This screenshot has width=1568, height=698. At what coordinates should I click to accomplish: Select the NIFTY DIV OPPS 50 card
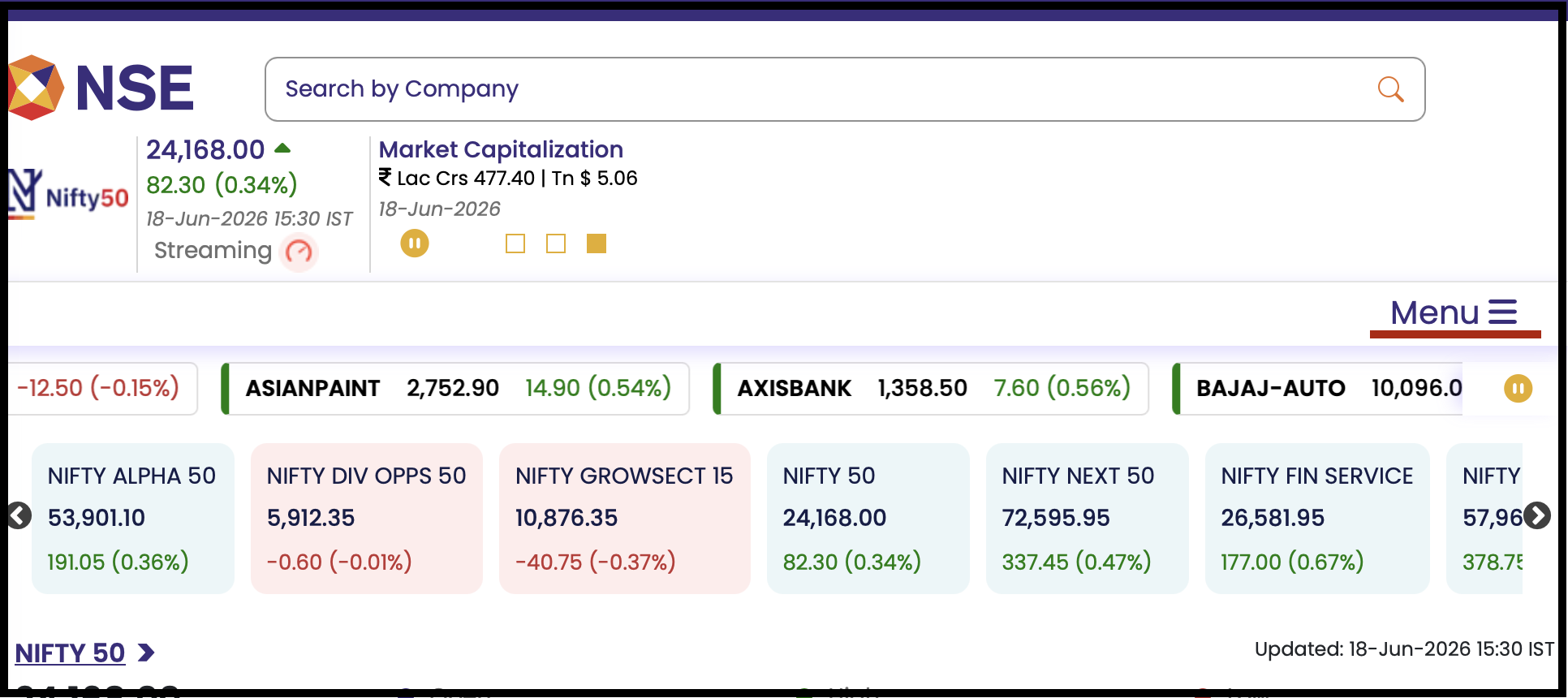[x=367, y=519]
